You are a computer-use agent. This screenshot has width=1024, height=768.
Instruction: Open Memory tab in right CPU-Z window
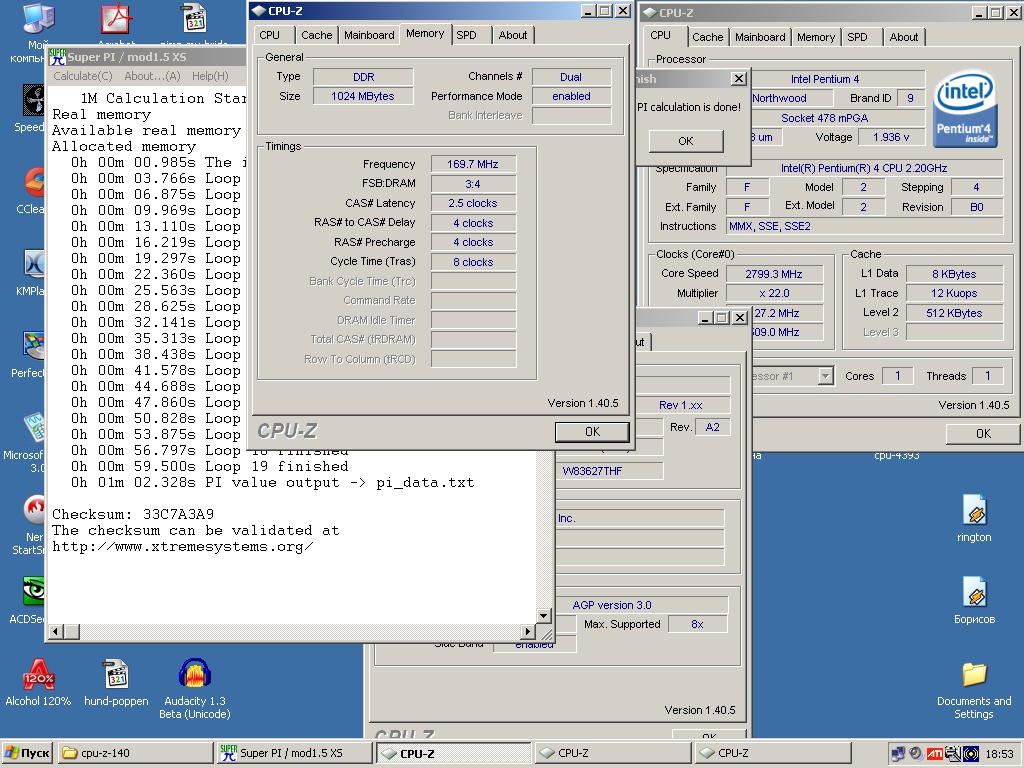[x=816, y=37]
